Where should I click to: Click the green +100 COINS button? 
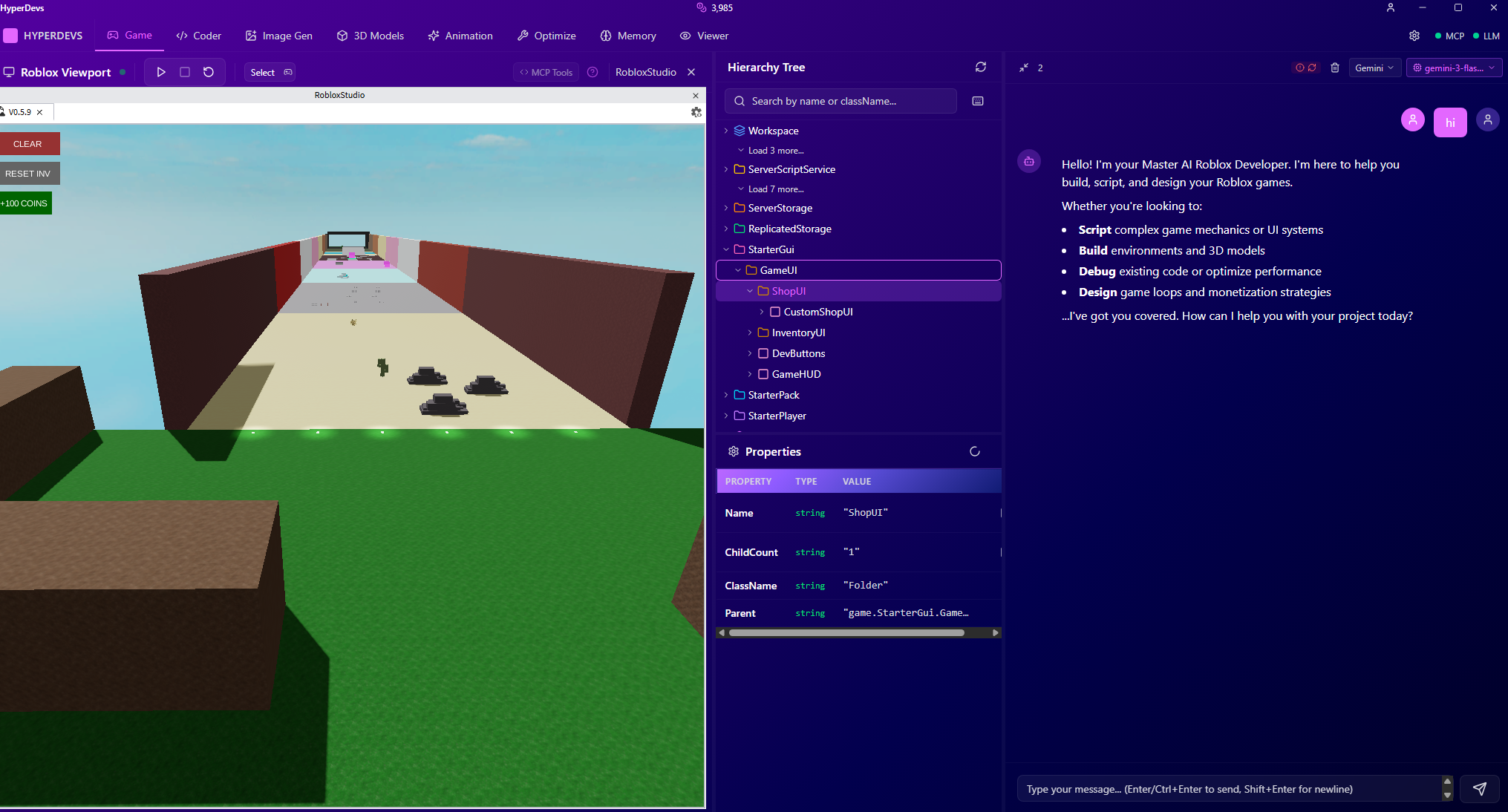[25, 203]
